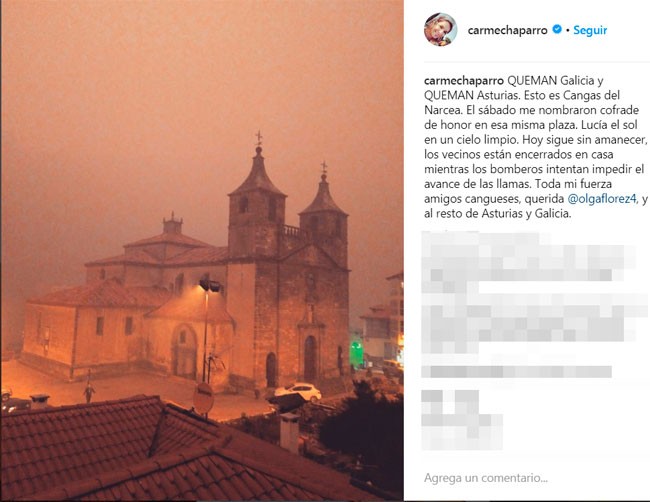Follow the account with Seguir
The height and width of the screenshot is (502, 650).
[x=590, y=30]
